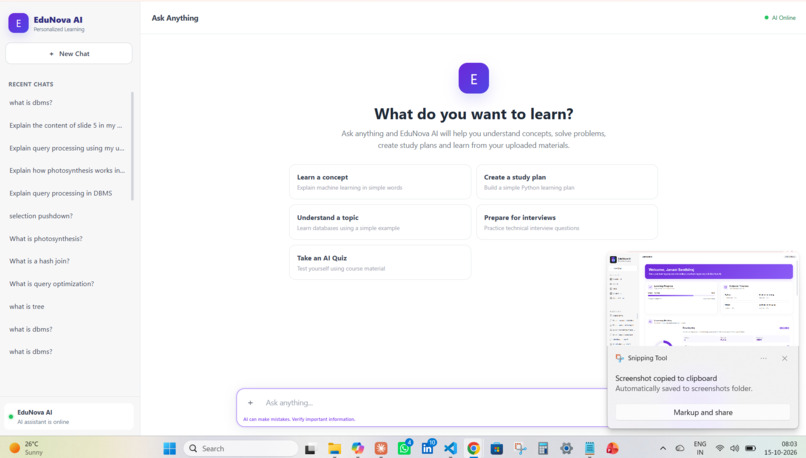Open Copilot from taskbar
This screenshot has height=458, width=806.
pyautogui.click(x=358, y=448)
